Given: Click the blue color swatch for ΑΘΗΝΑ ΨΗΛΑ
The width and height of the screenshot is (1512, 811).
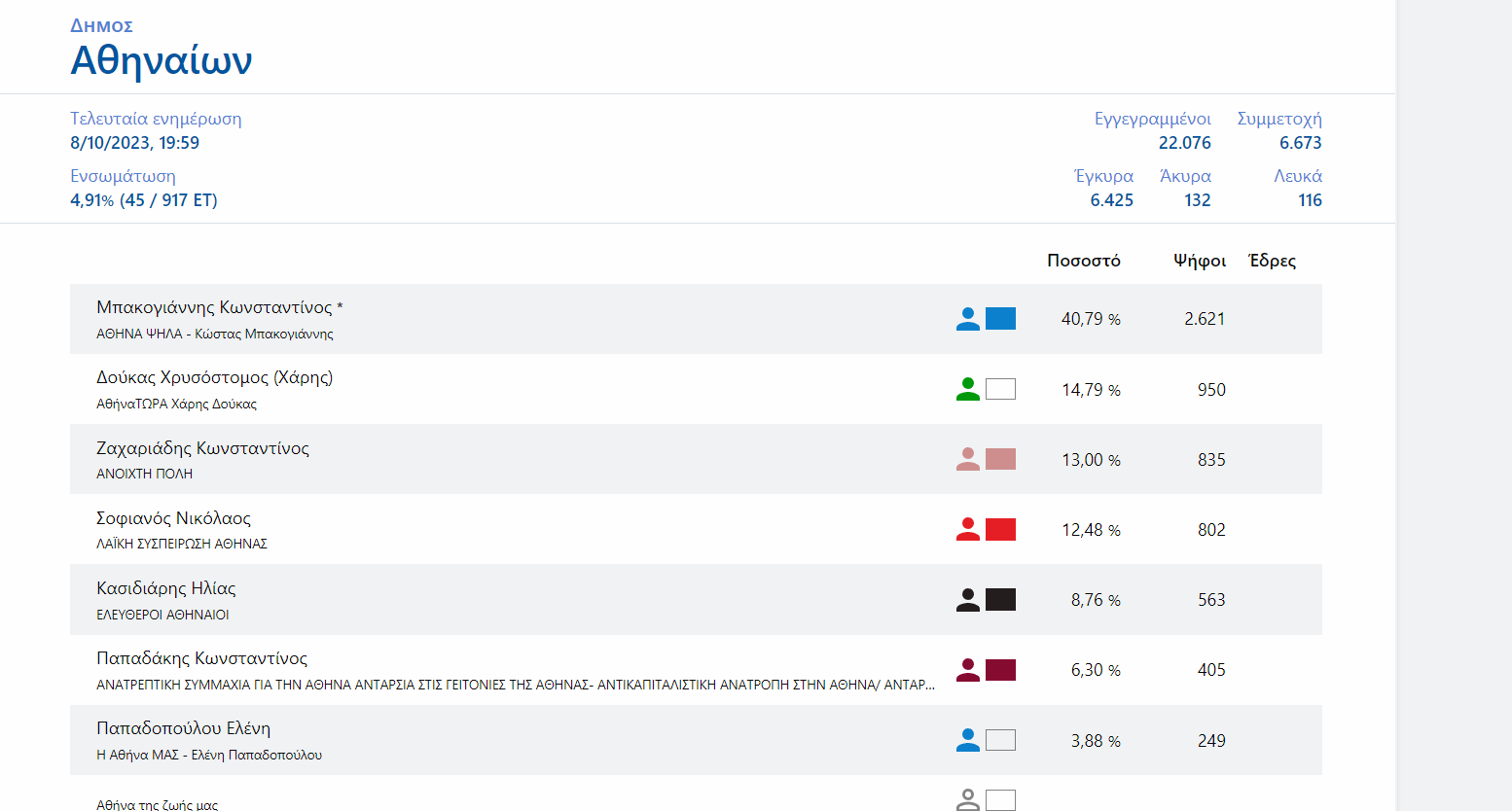Looking at the screenshot, I should pos(1000,319).
